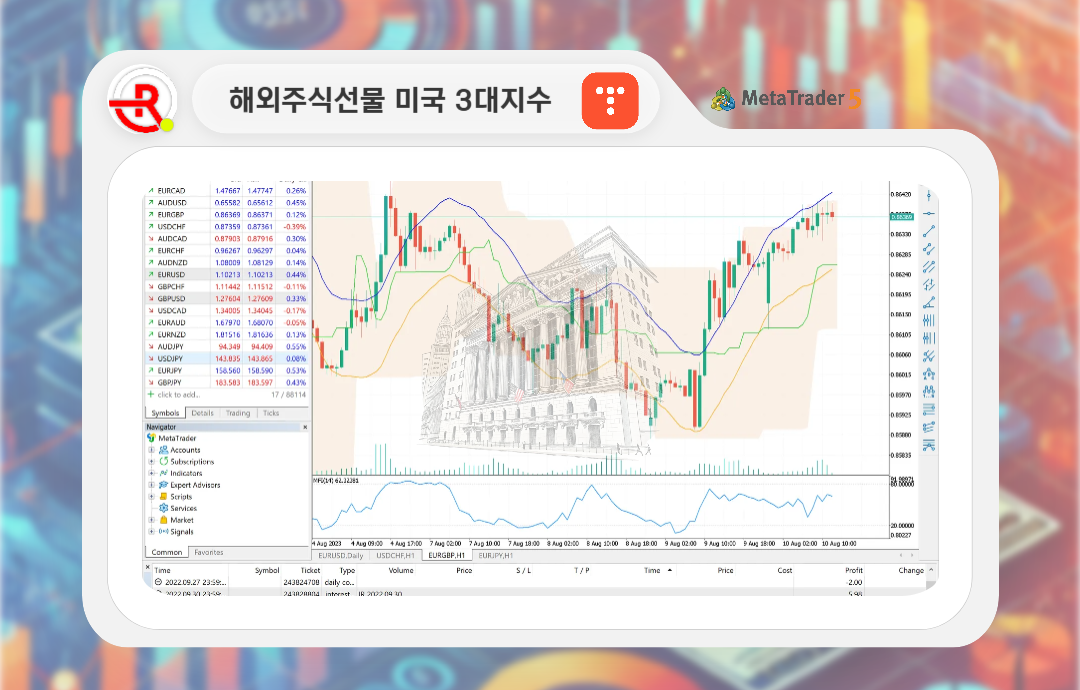Image resolution: width=1080 pixels, height=690 pixels.
Task: Click the Time column sort arrow
Action: tap(669, 570)
